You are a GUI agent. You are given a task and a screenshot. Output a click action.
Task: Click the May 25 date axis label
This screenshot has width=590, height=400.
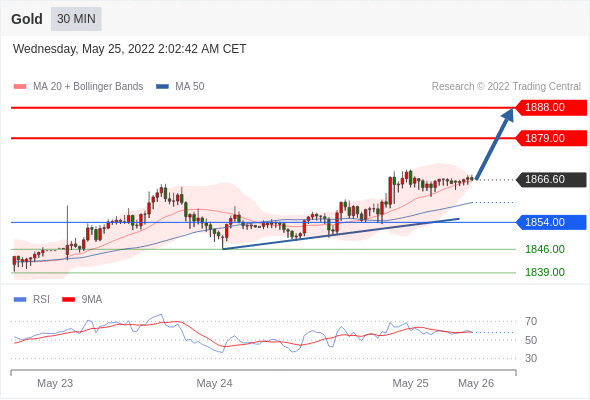[411, 383]
